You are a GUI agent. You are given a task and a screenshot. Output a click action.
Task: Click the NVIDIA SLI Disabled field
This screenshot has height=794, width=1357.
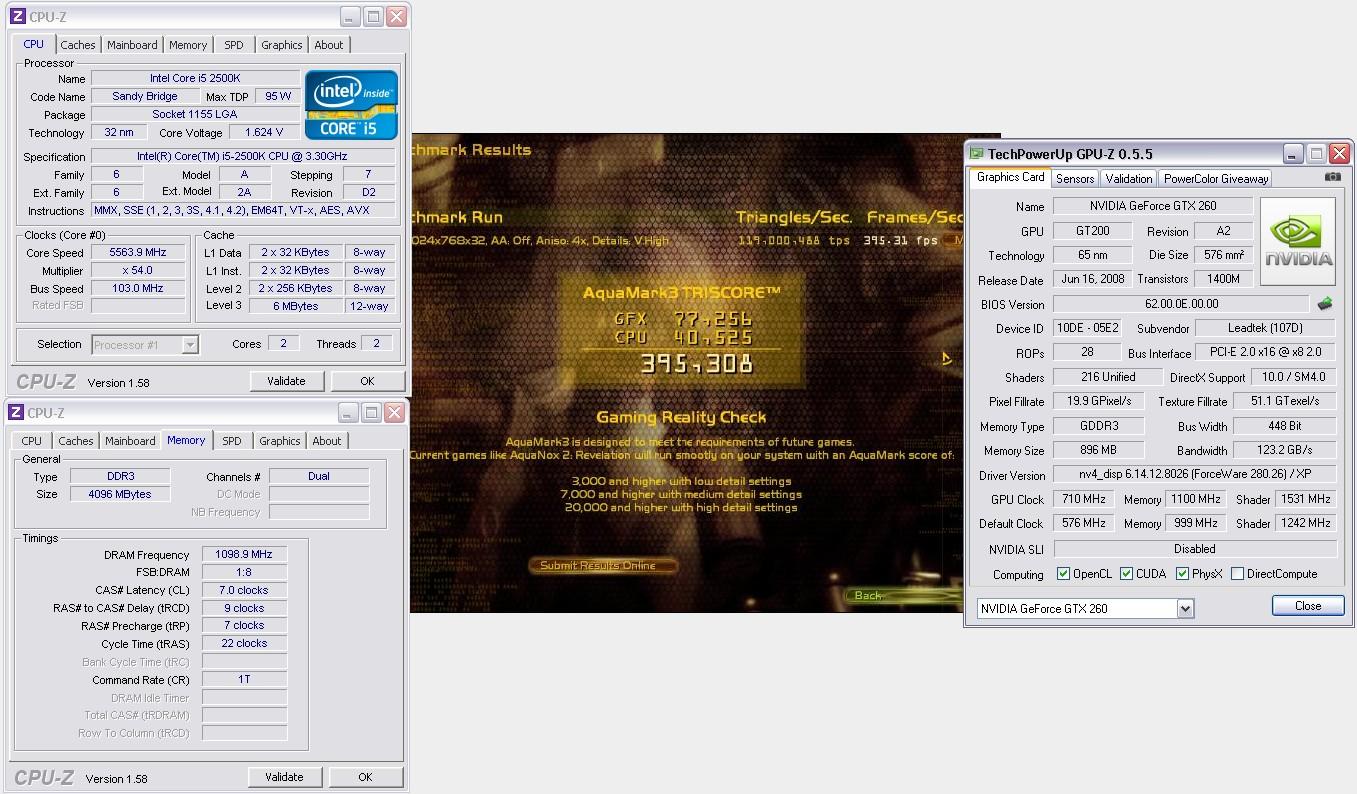click(x=1195, y=549)
